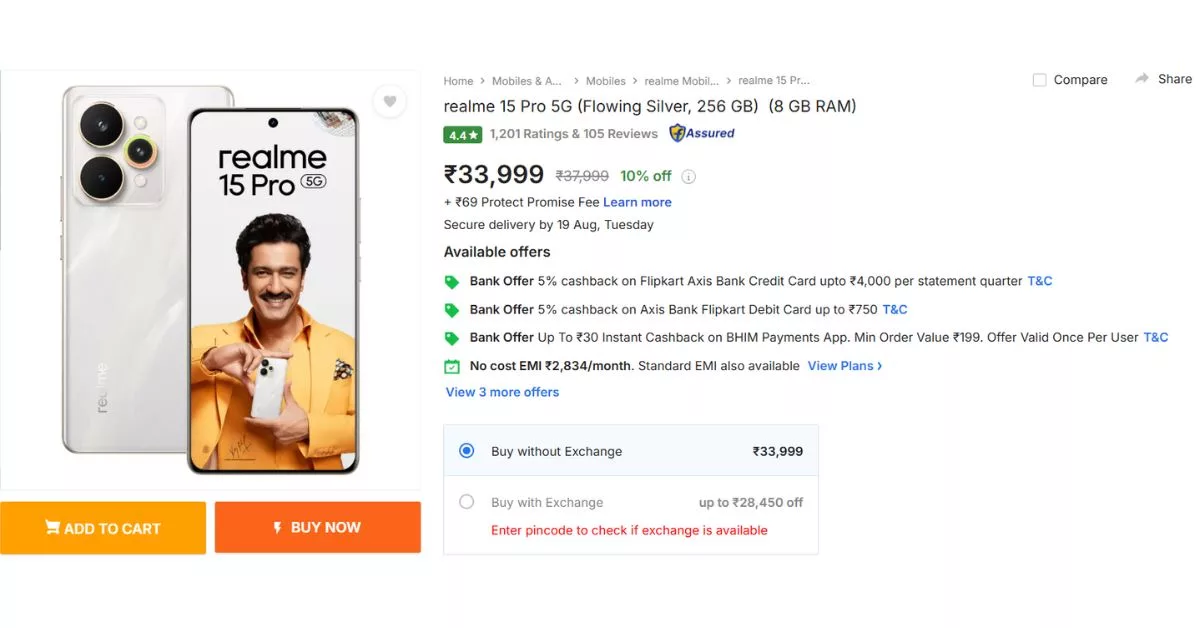
Task: Click the tag icon beside the BHIM Payments offer
Action: pos(452,337)
